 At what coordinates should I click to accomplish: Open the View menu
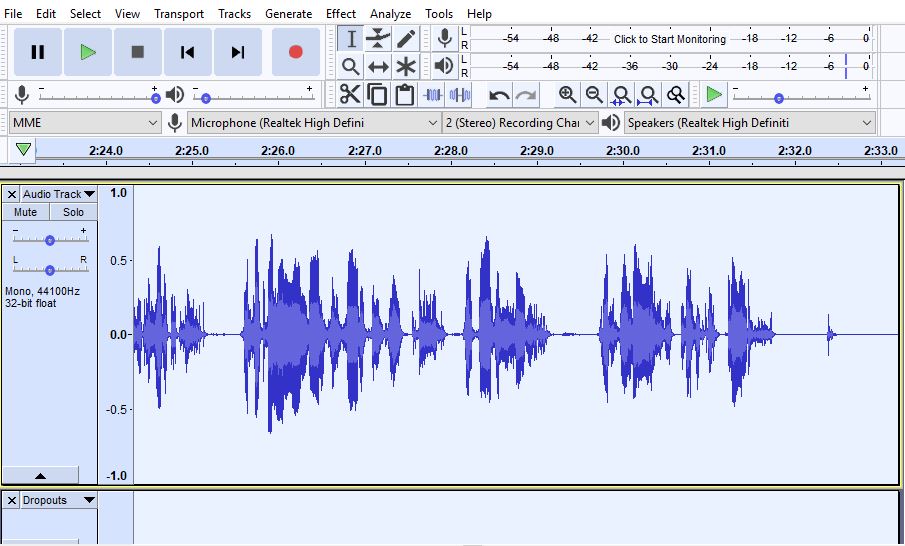pos(127,13)
